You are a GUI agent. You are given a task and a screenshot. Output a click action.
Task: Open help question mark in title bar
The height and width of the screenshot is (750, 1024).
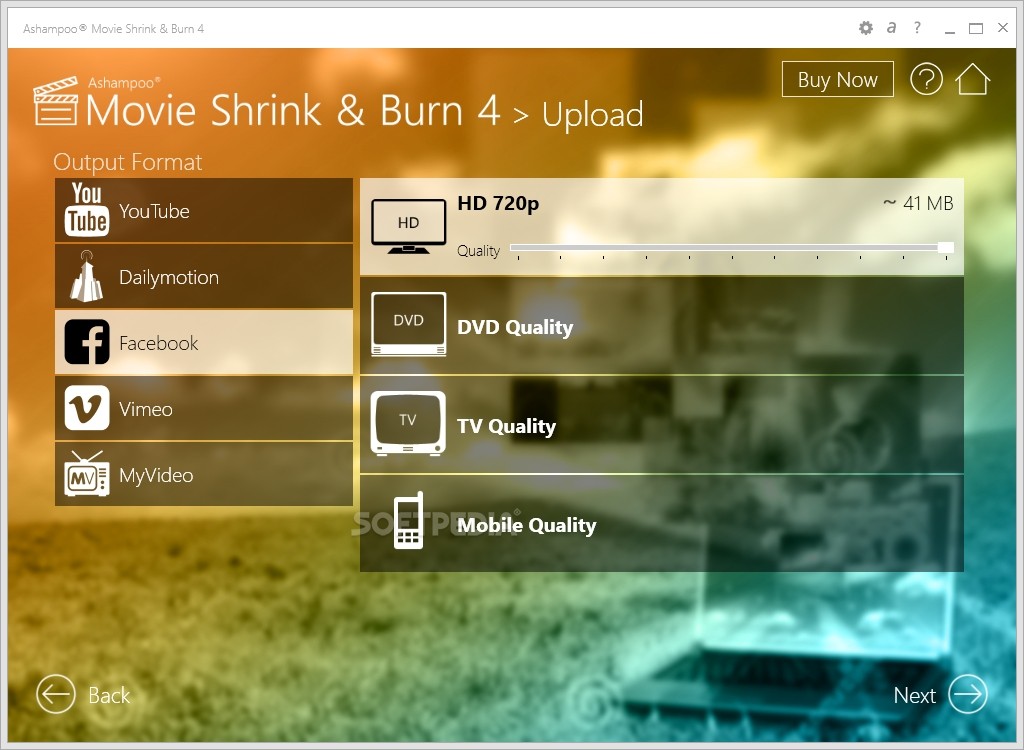(918, 27)
